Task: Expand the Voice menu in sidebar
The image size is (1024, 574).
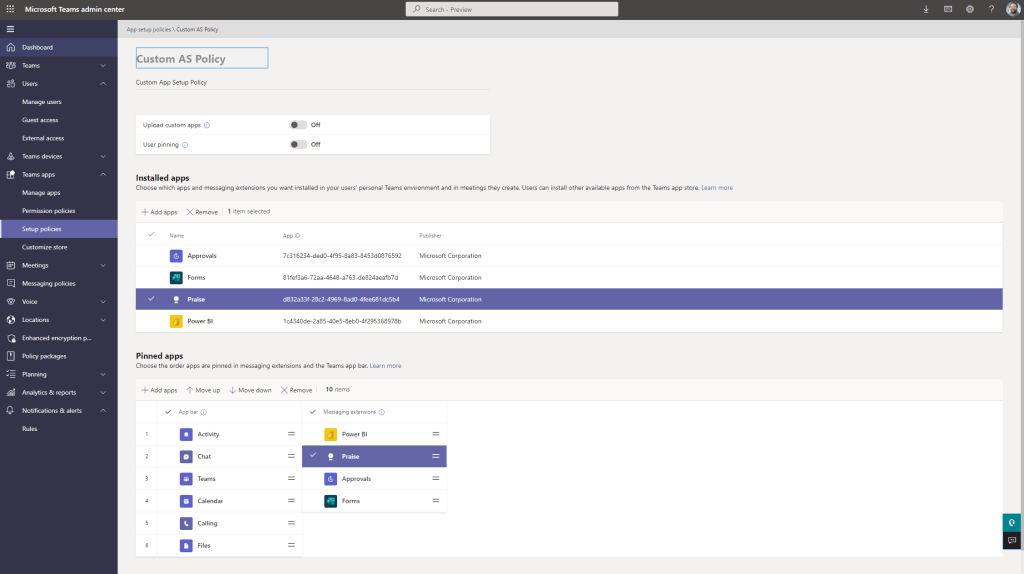Action: [x=103, y=302]
